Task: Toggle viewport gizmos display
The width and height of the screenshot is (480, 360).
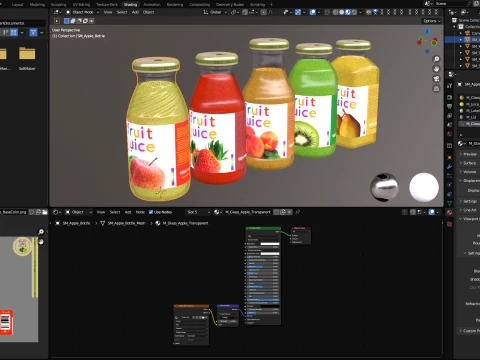Action: (298, 12)
